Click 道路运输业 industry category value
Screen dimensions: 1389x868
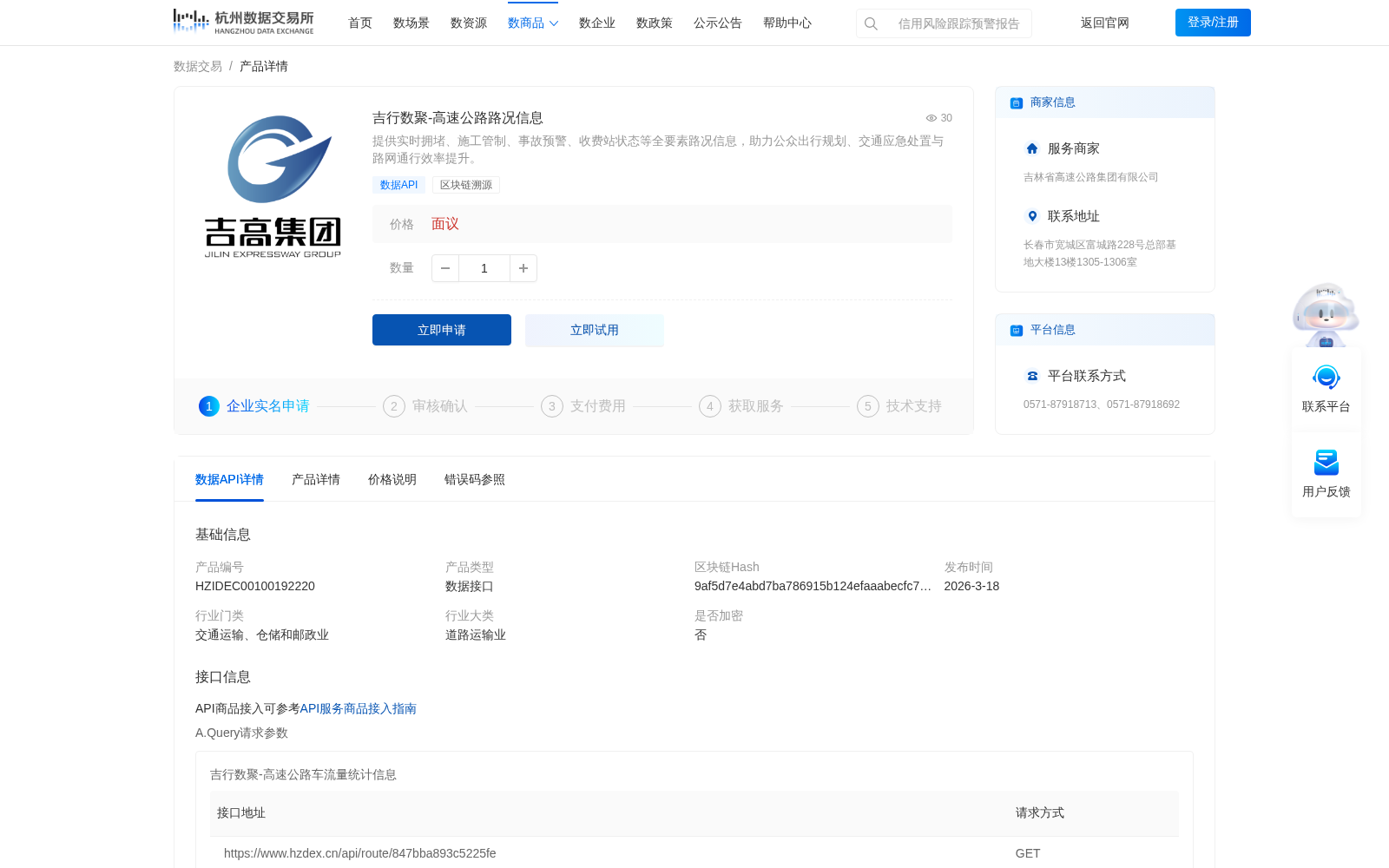[x=476, y=635]
